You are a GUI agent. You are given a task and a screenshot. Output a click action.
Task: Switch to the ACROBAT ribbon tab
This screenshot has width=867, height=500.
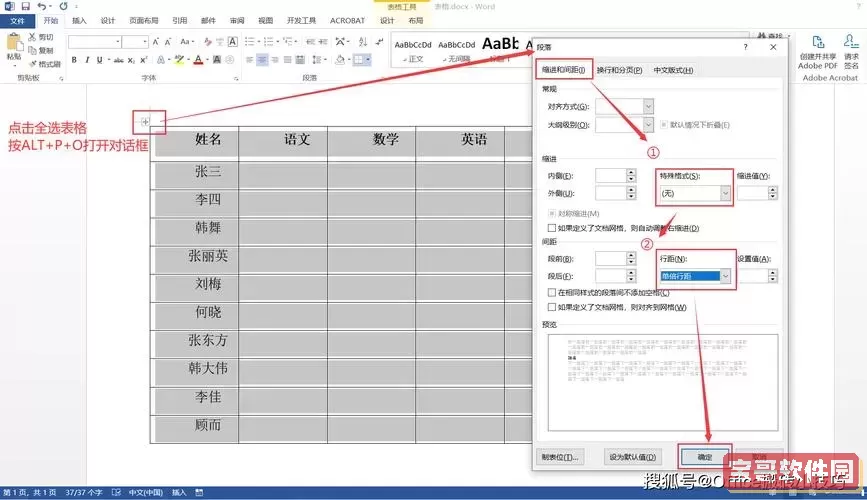coord(347,21)
